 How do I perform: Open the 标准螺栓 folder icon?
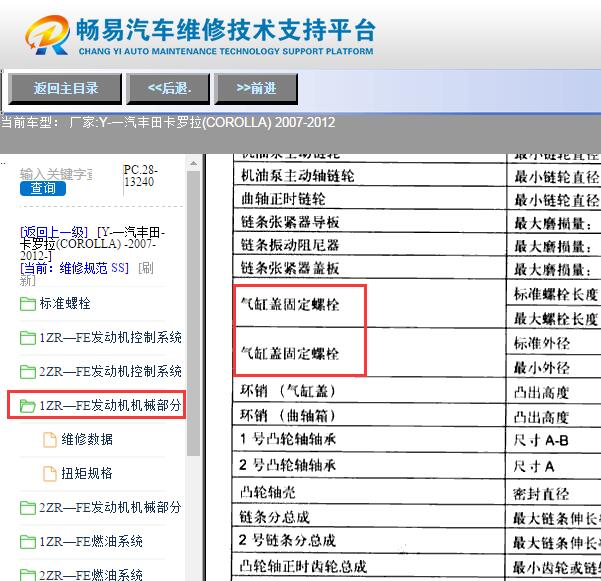click(28, 304)
